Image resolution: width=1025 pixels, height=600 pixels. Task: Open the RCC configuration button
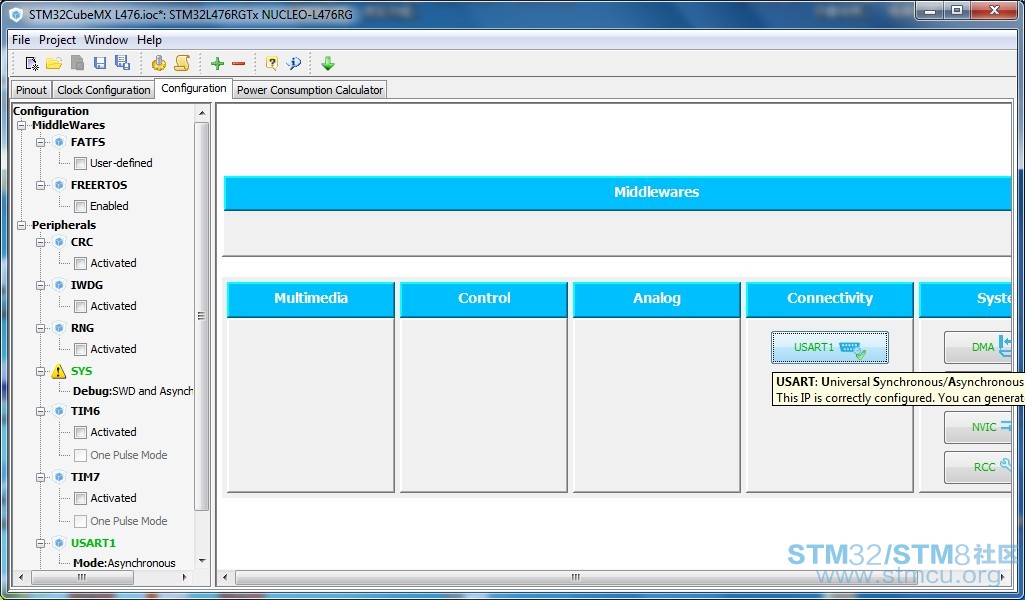pyautogui.click(x=978, y=467)
